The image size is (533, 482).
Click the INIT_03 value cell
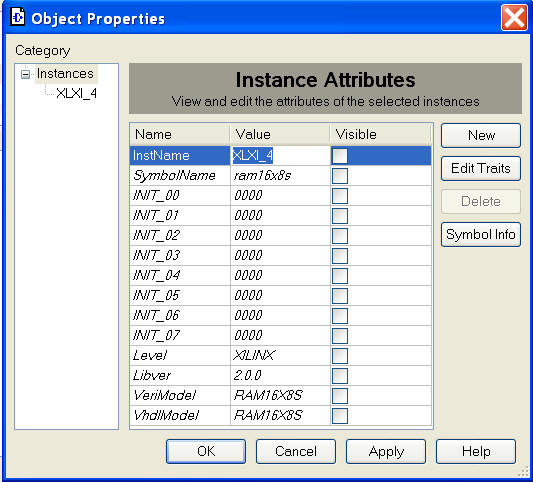tap(280, 256)
